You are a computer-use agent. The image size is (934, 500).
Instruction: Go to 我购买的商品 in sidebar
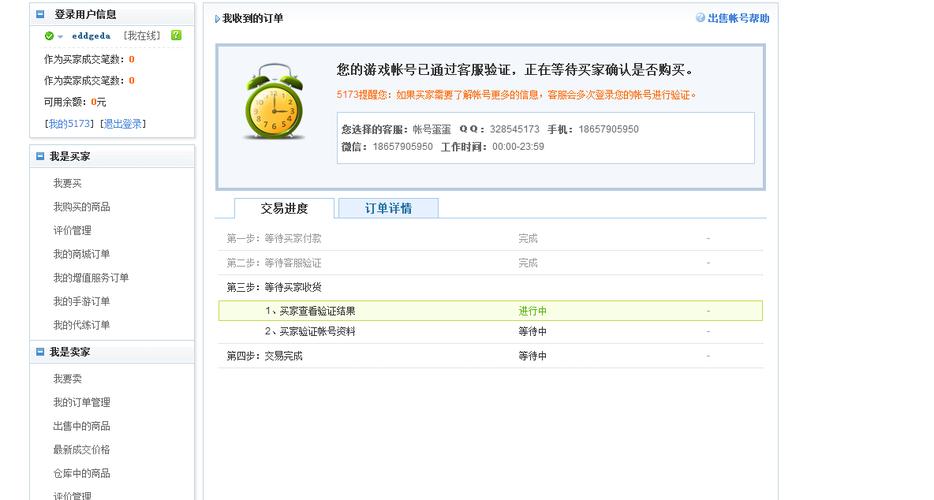click(x=81, y=207)
